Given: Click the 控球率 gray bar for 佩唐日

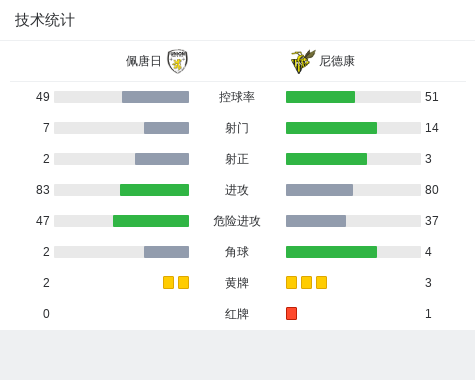Looking at the screenshot, I should click(155, 97).
